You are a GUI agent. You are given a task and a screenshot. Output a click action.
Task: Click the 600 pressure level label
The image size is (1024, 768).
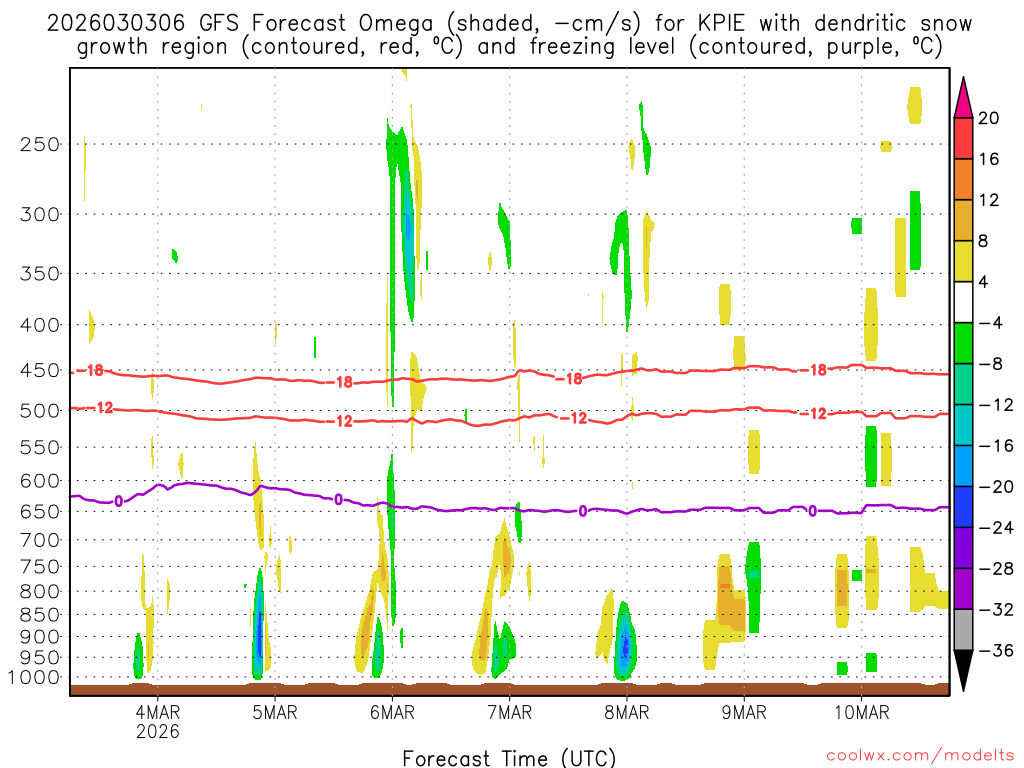(40, 481)
